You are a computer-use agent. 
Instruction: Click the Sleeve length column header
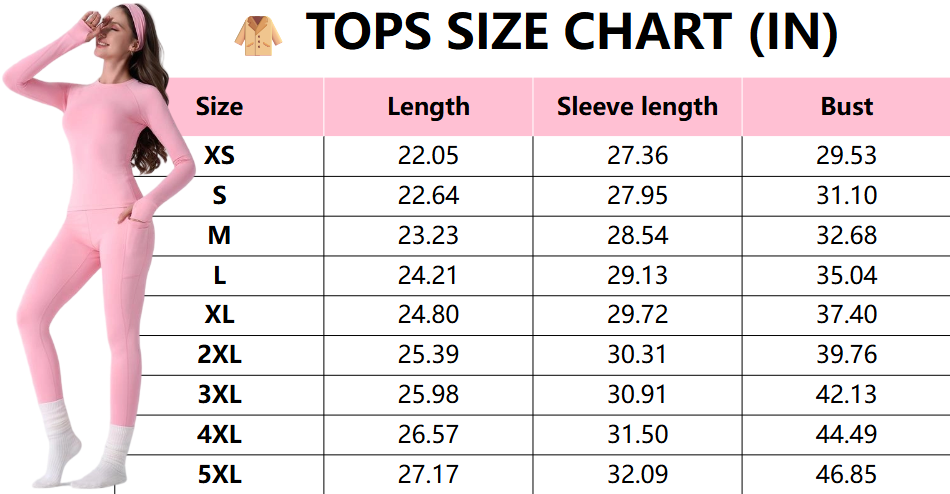tap(637, 107)
